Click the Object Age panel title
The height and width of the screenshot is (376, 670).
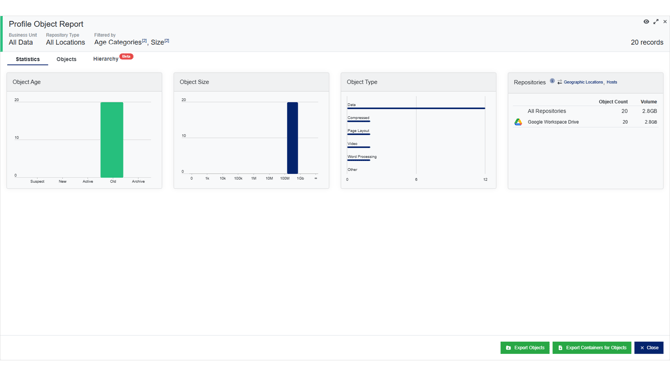tap(26, 82)
